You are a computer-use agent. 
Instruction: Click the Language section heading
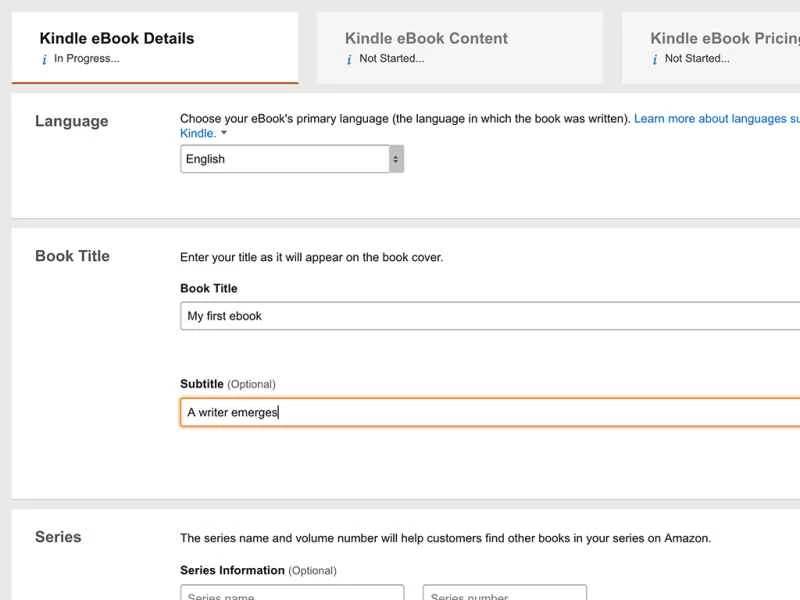tap(71, 121)
